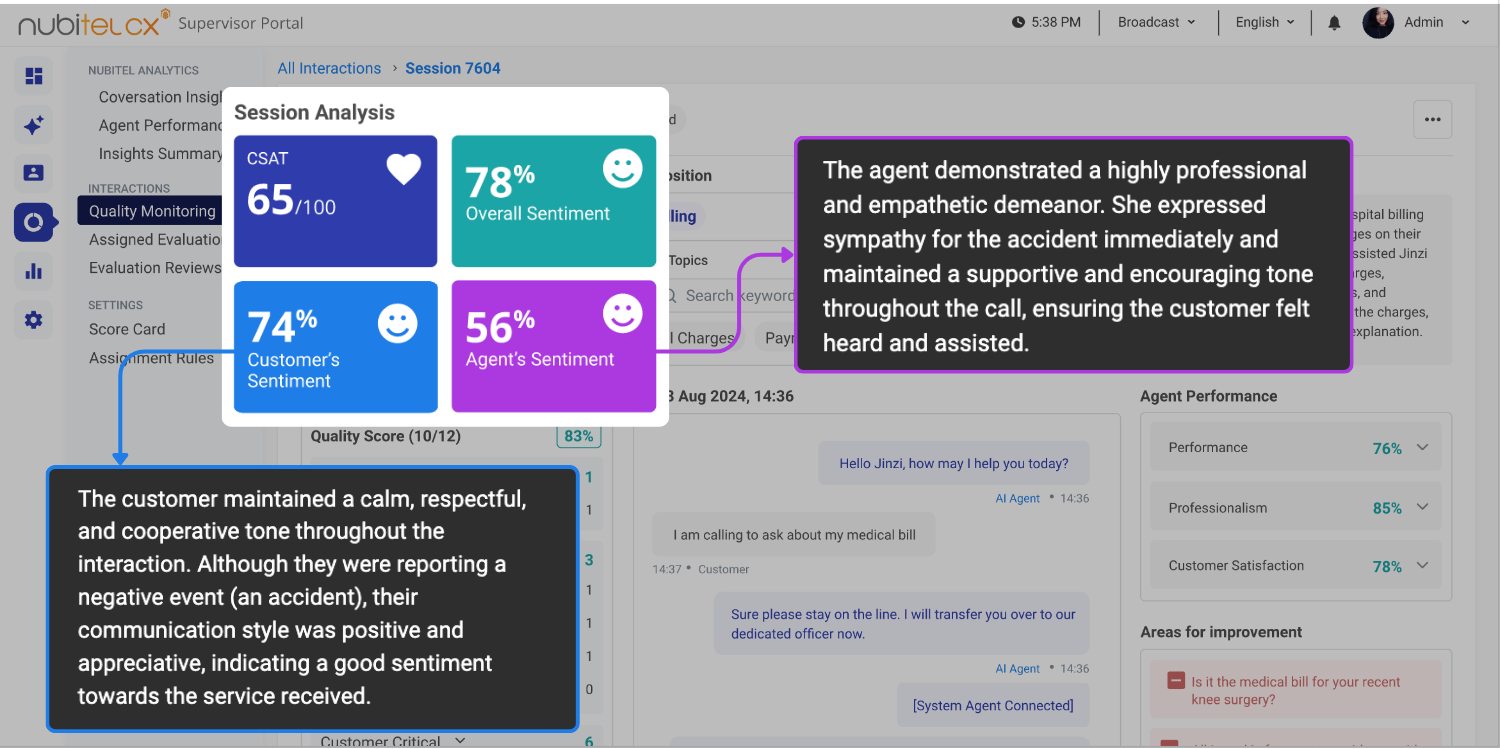The width and height of the screenshot is (1500, 749).
Task: Click the Session 7604 breadcrumb
Action: (453, 69)
